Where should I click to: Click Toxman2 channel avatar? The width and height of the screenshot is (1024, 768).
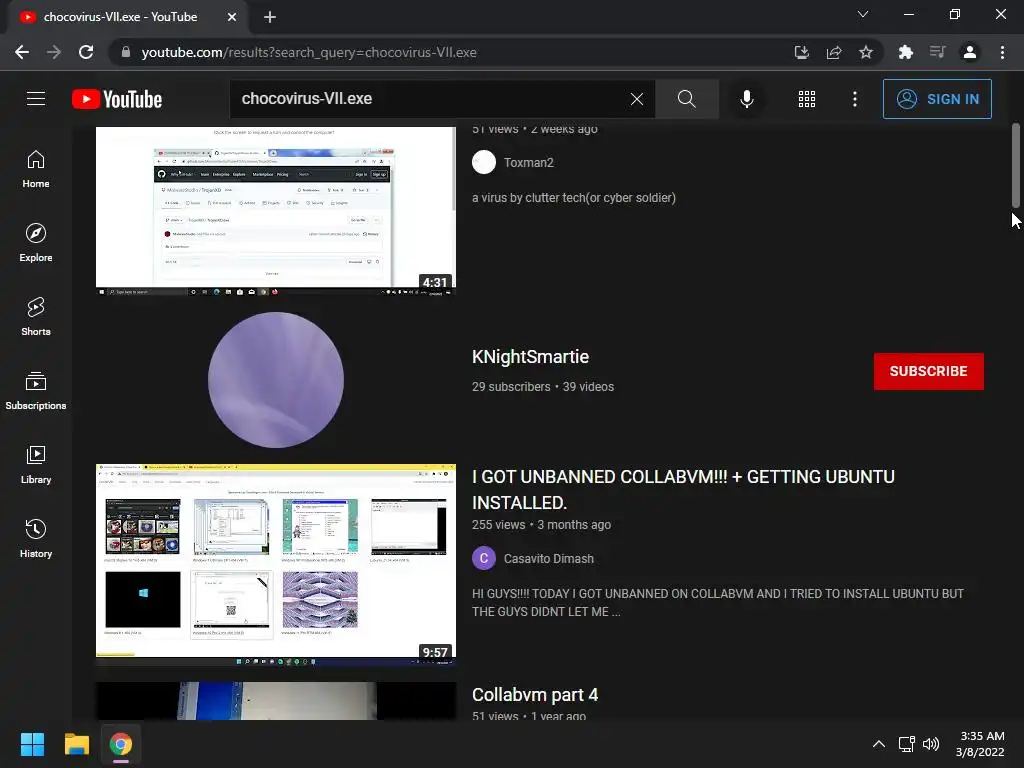point(484,163)
